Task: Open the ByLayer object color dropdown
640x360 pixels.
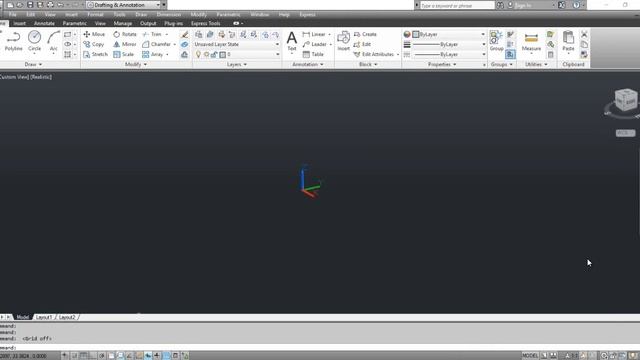Action: point(449,34)
